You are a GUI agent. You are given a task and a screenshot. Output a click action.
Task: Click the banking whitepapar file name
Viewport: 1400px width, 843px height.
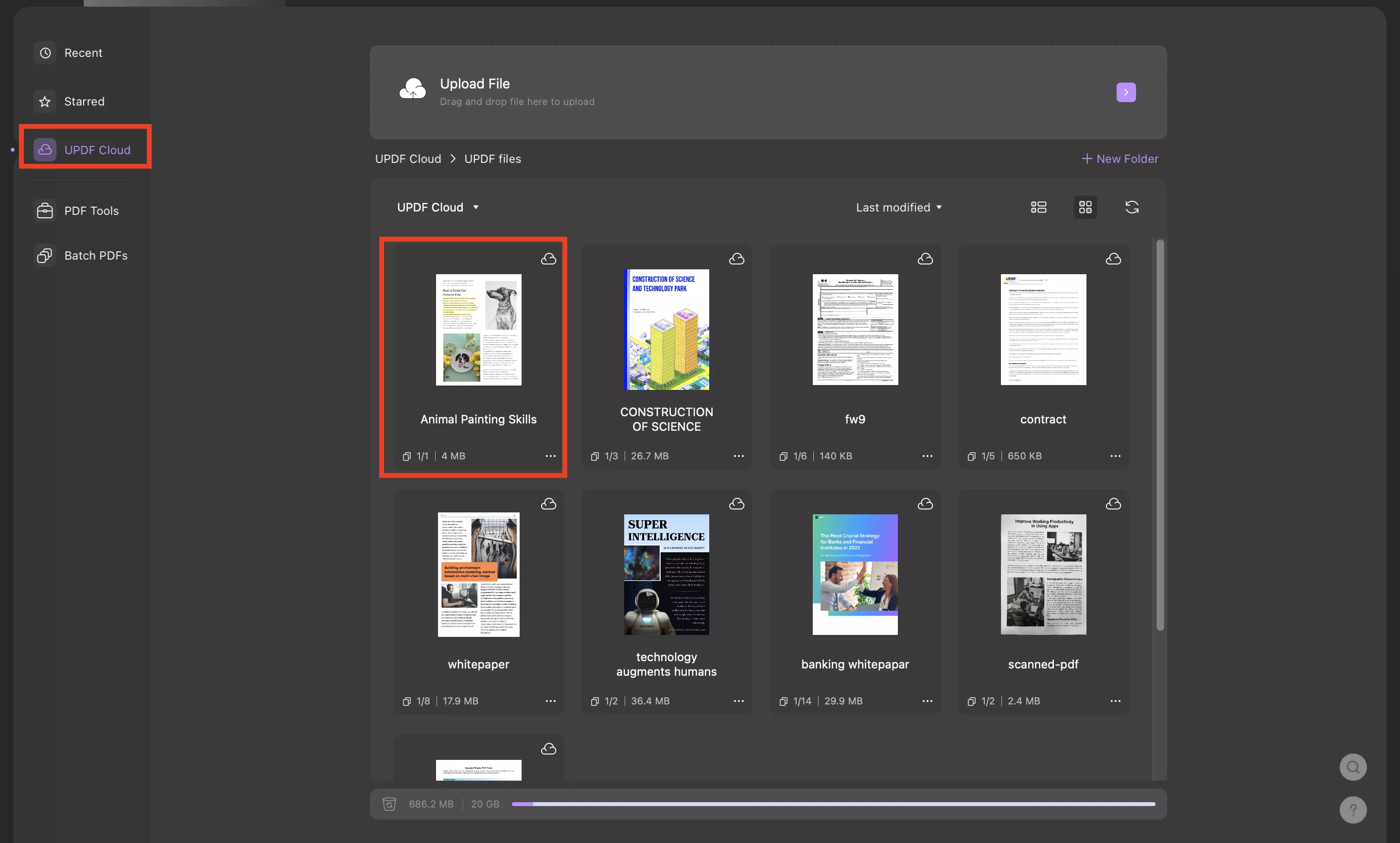pos(855,664)
